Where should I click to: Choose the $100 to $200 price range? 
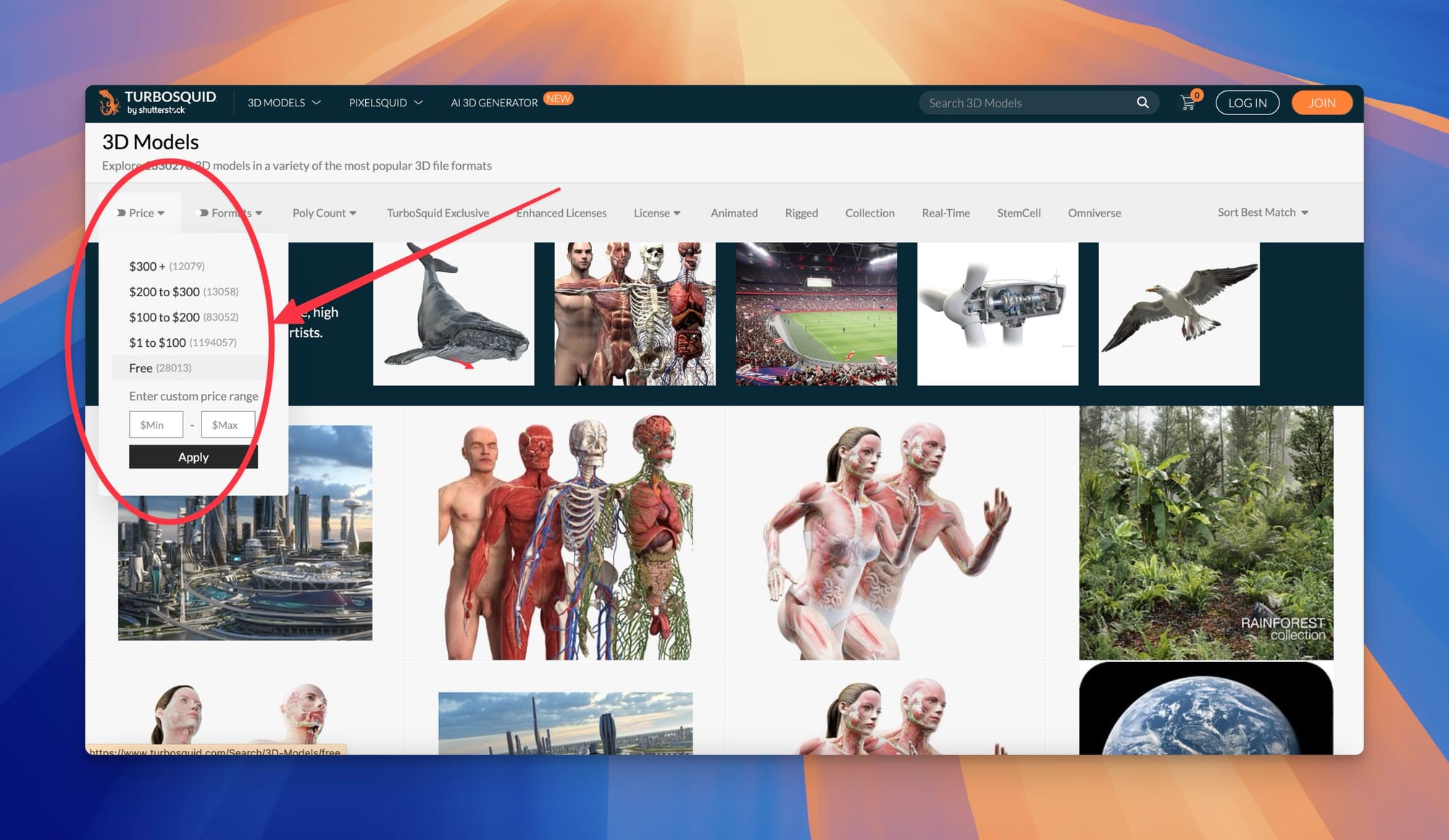click(164, 317)
